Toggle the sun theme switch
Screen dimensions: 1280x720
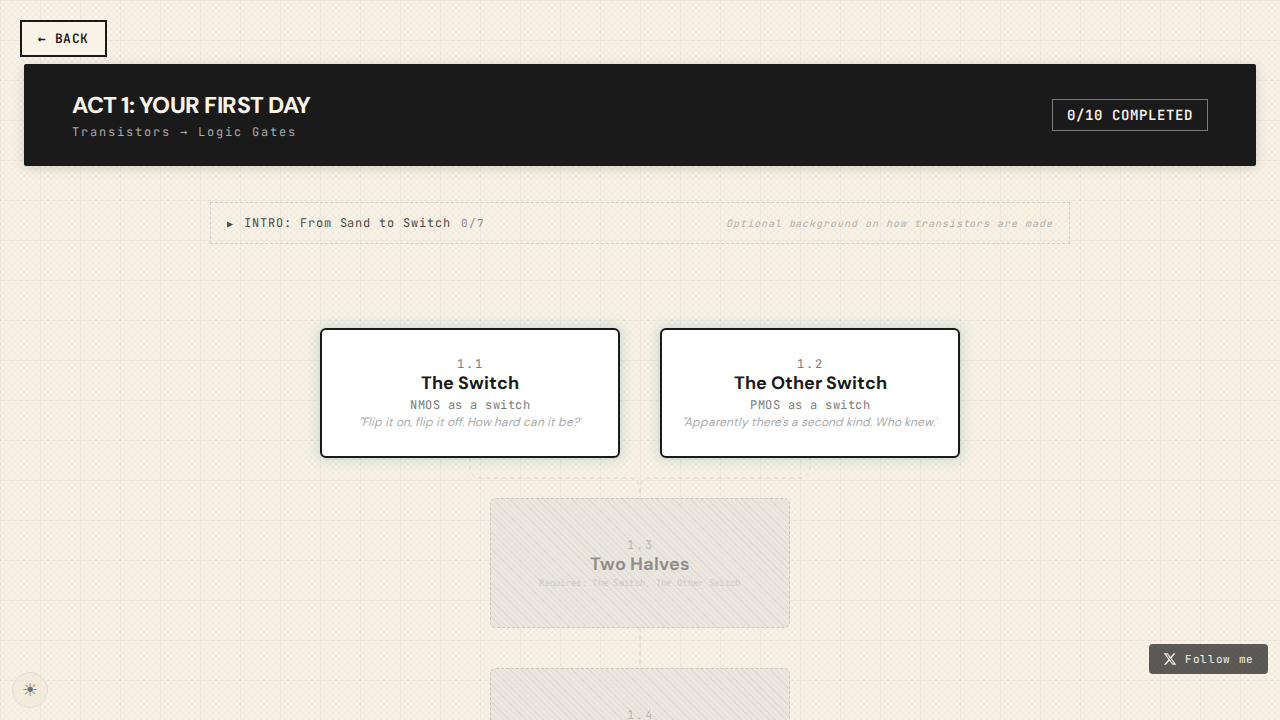30,690
